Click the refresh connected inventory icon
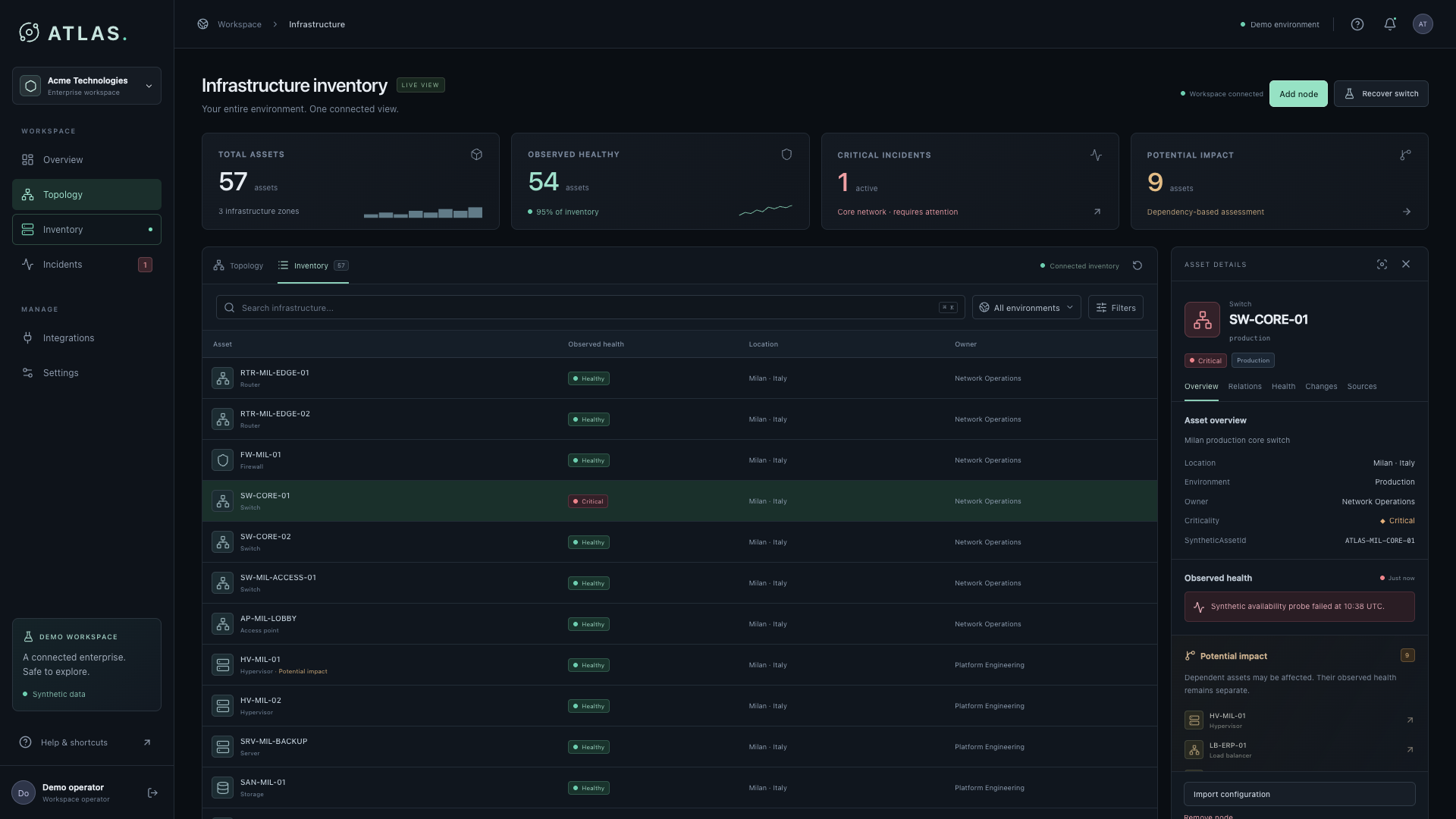The width and height of the screenshot is (1456, 819). click(x=1137, y=265)
